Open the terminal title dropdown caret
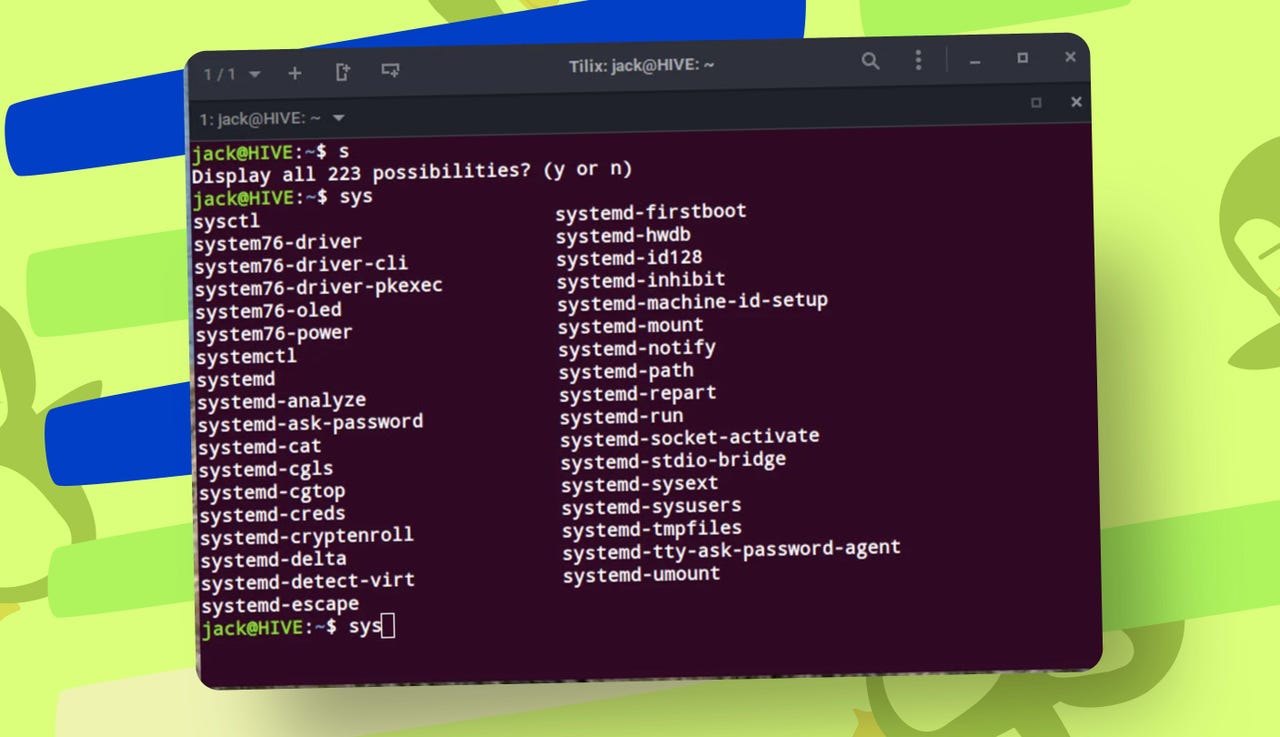The image size is (1280, 737). coord(338,118)
